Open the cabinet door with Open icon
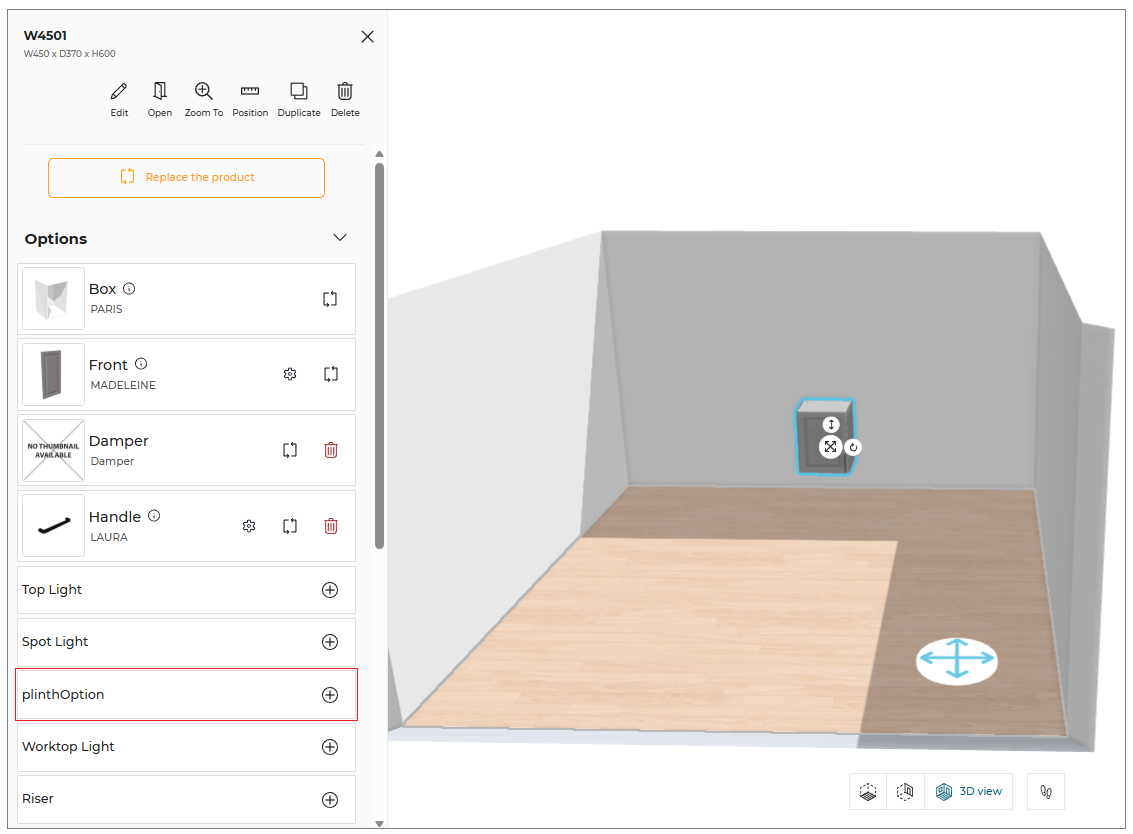 pos(160,91)
